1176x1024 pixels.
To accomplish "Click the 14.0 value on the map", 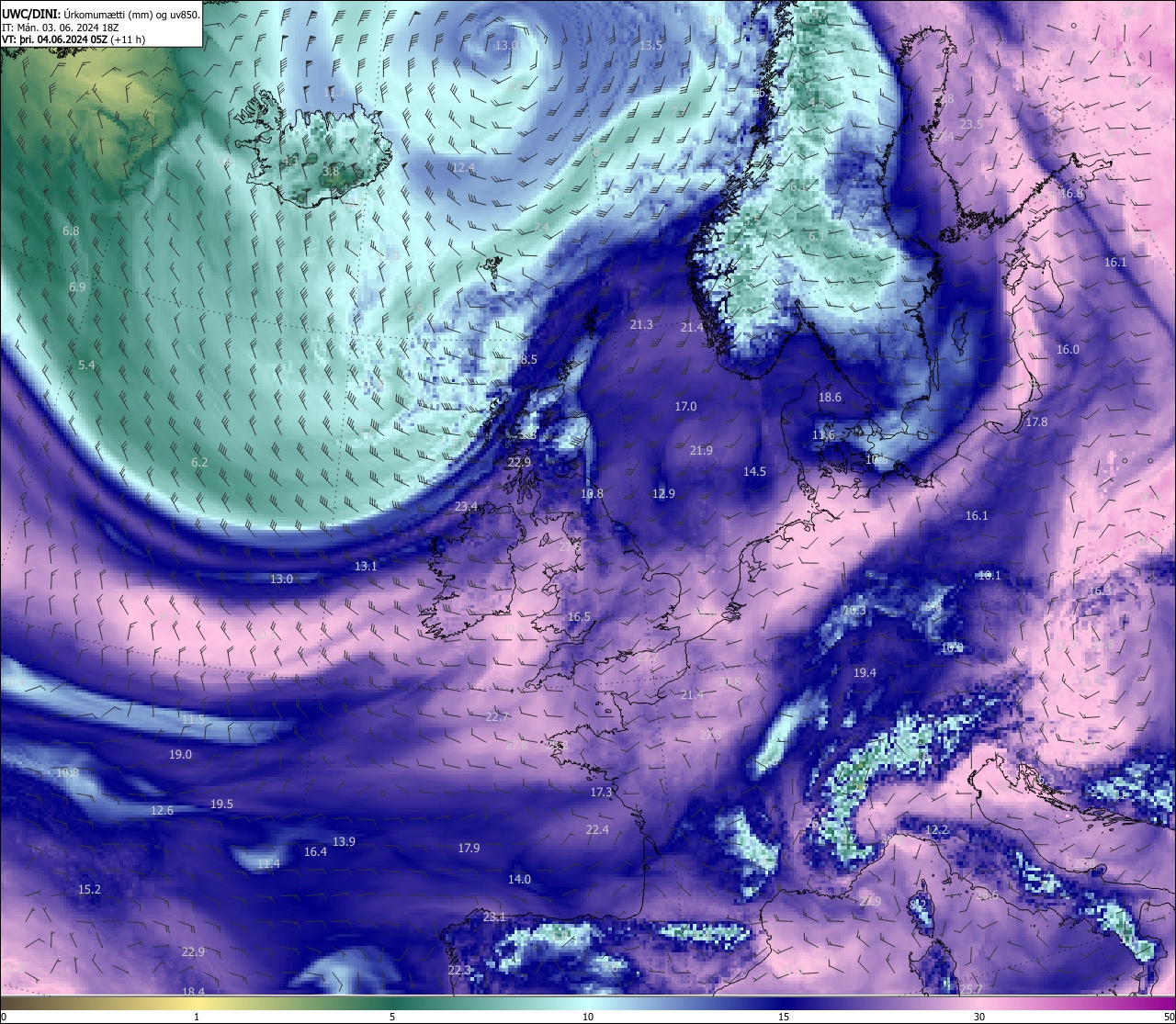I will point(519,880).
